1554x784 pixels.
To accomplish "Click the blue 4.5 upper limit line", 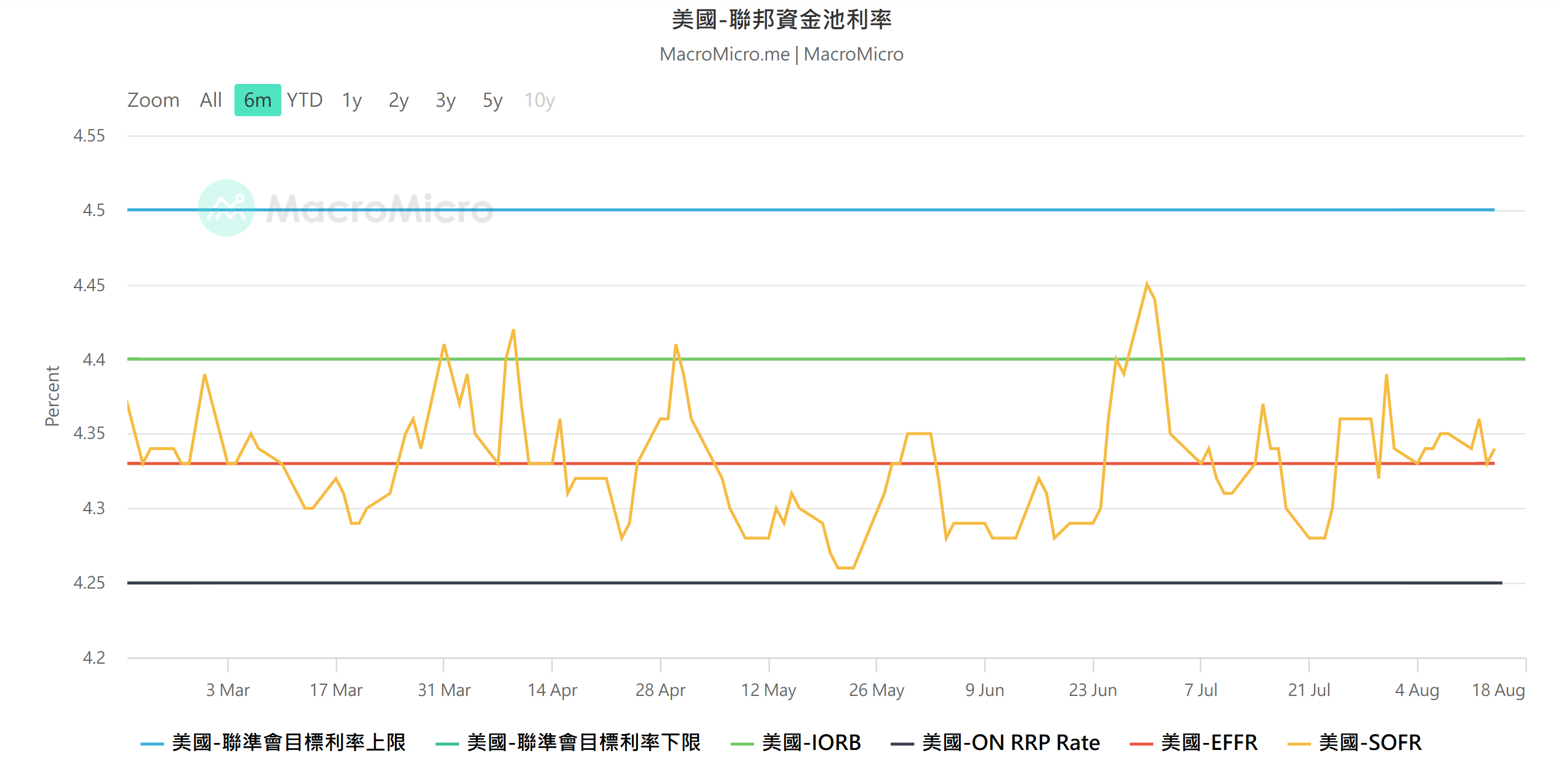I will (x=811, y=210).
